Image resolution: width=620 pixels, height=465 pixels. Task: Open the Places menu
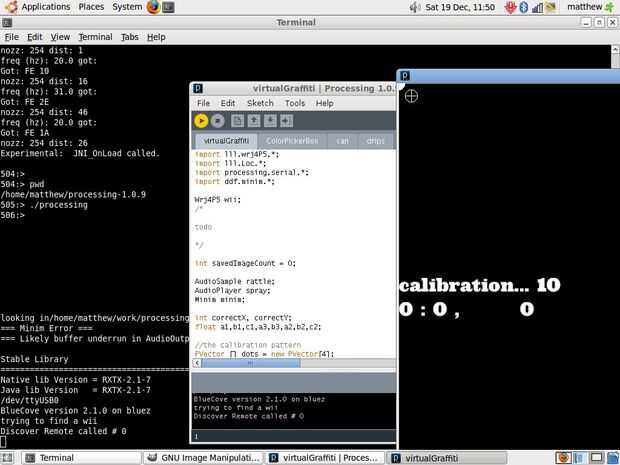[x=91, y=7]
